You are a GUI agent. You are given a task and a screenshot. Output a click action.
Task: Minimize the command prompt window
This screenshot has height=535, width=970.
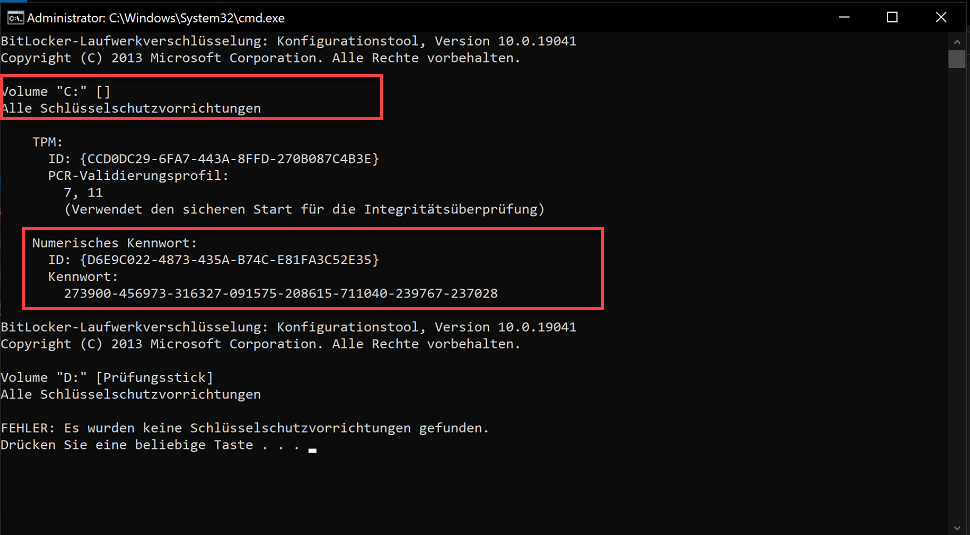(845, 17)
